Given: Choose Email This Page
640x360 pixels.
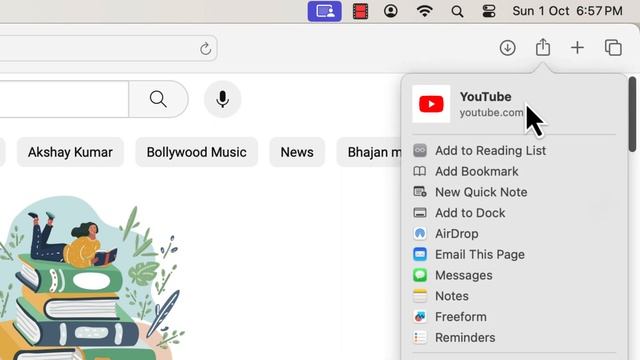Looking at the screenshot, I should tap(514, 255).
